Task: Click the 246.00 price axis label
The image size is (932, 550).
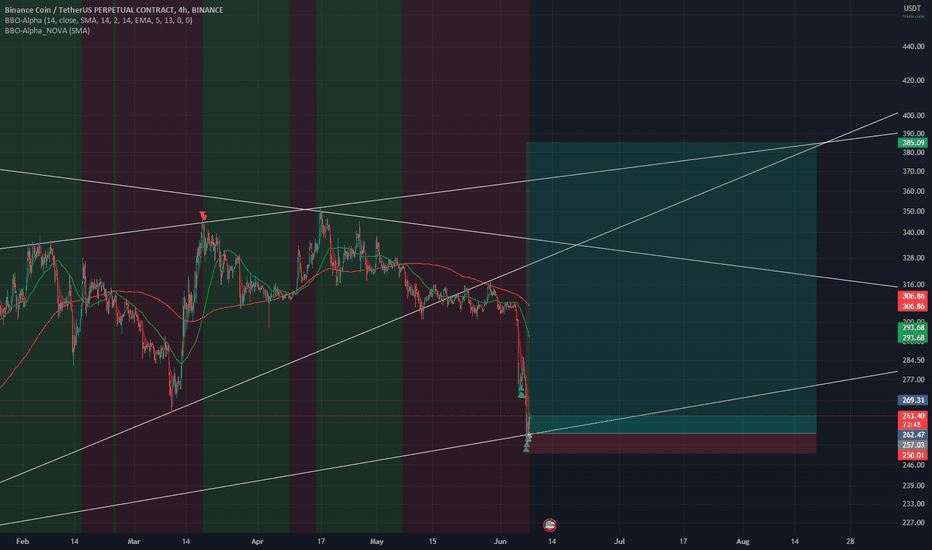Action: (x=912, y=465)
